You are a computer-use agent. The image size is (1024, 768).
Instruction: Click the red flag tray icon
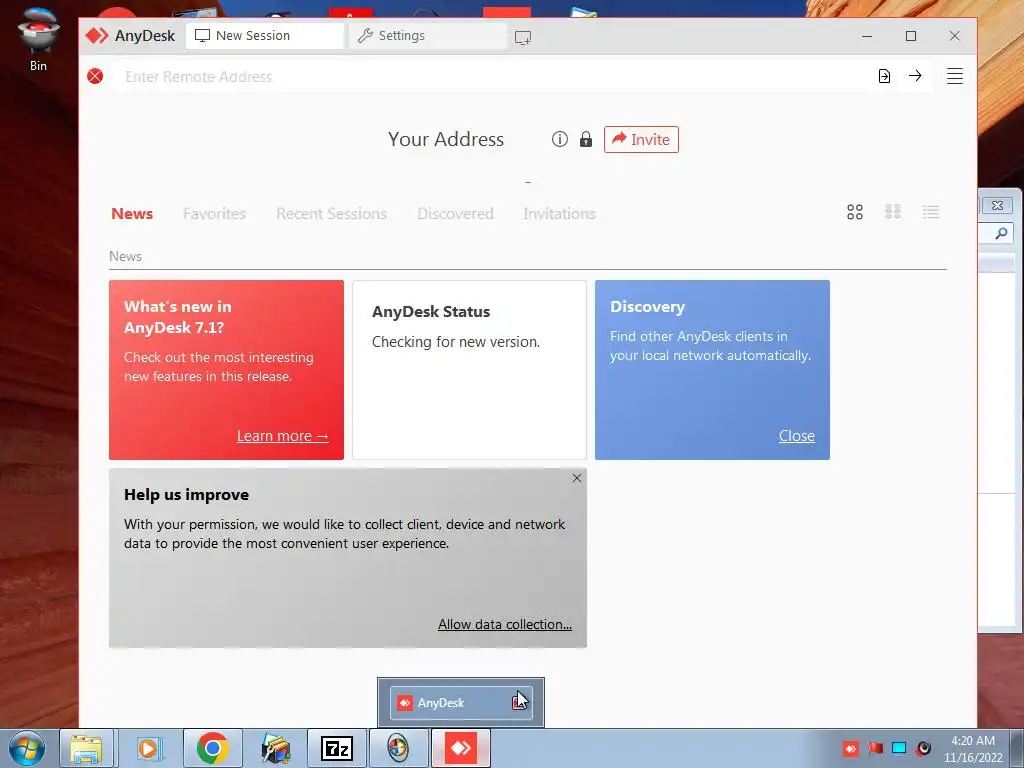click(875, 748)
